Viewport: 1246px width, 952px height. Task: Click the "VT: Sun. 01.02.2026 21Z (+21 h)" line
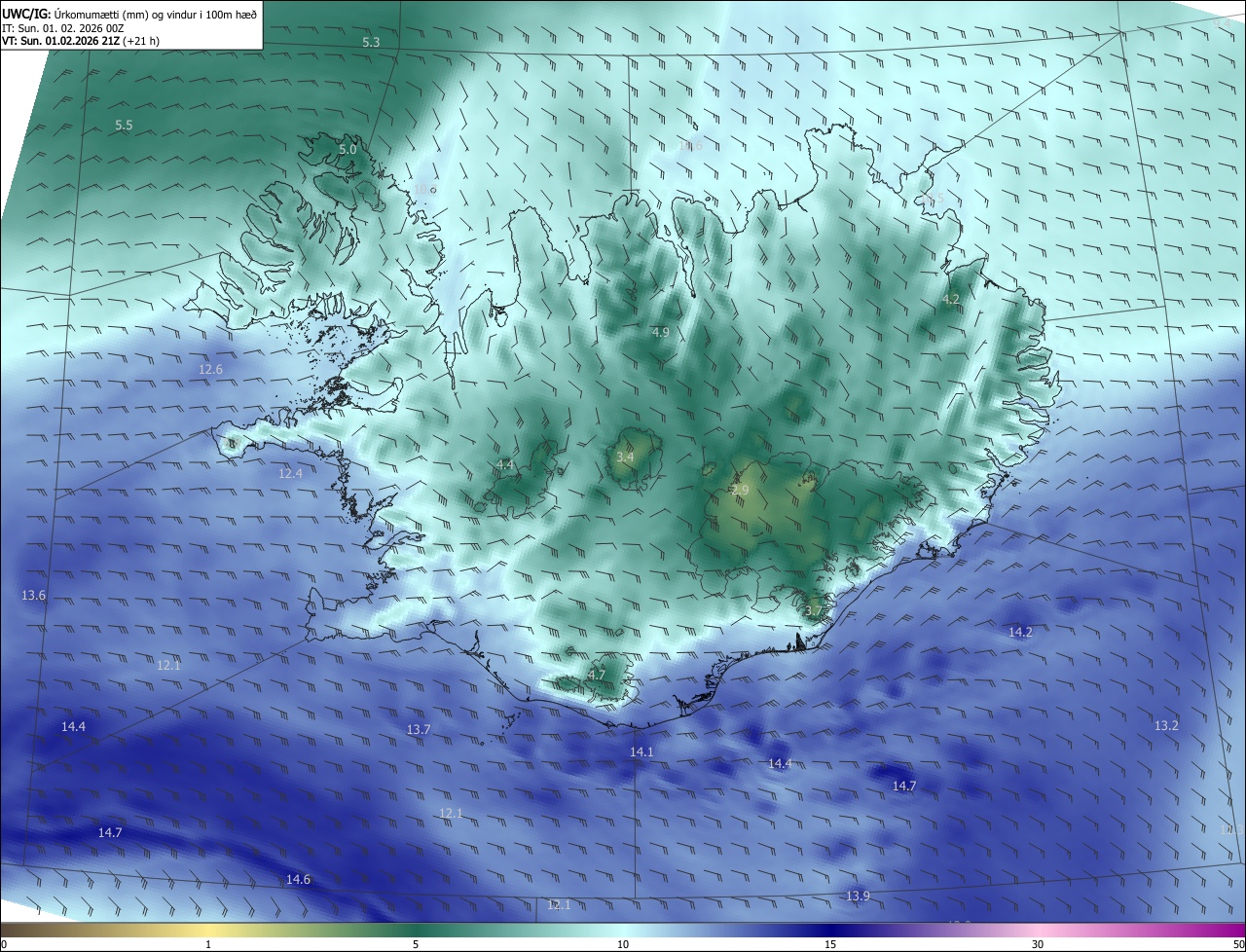click(x=81, y=41)
